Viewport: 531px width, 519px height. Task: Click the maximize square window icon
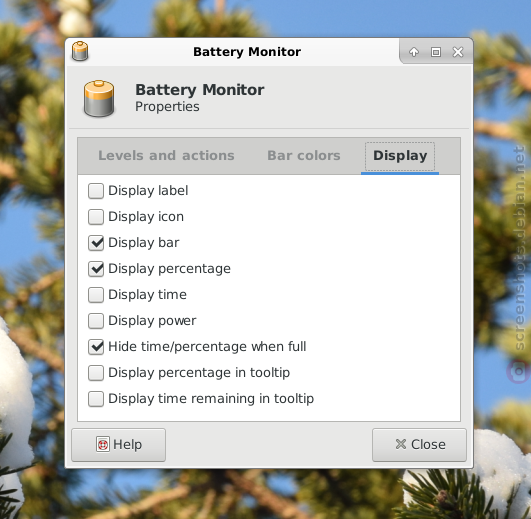point(436,52)
